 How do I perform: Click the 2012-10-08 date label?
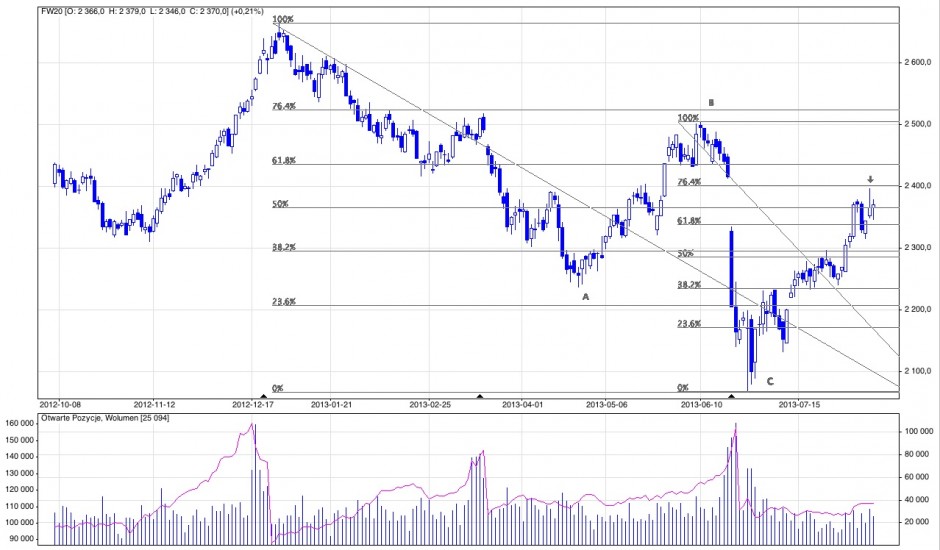[x=63, y=405]
